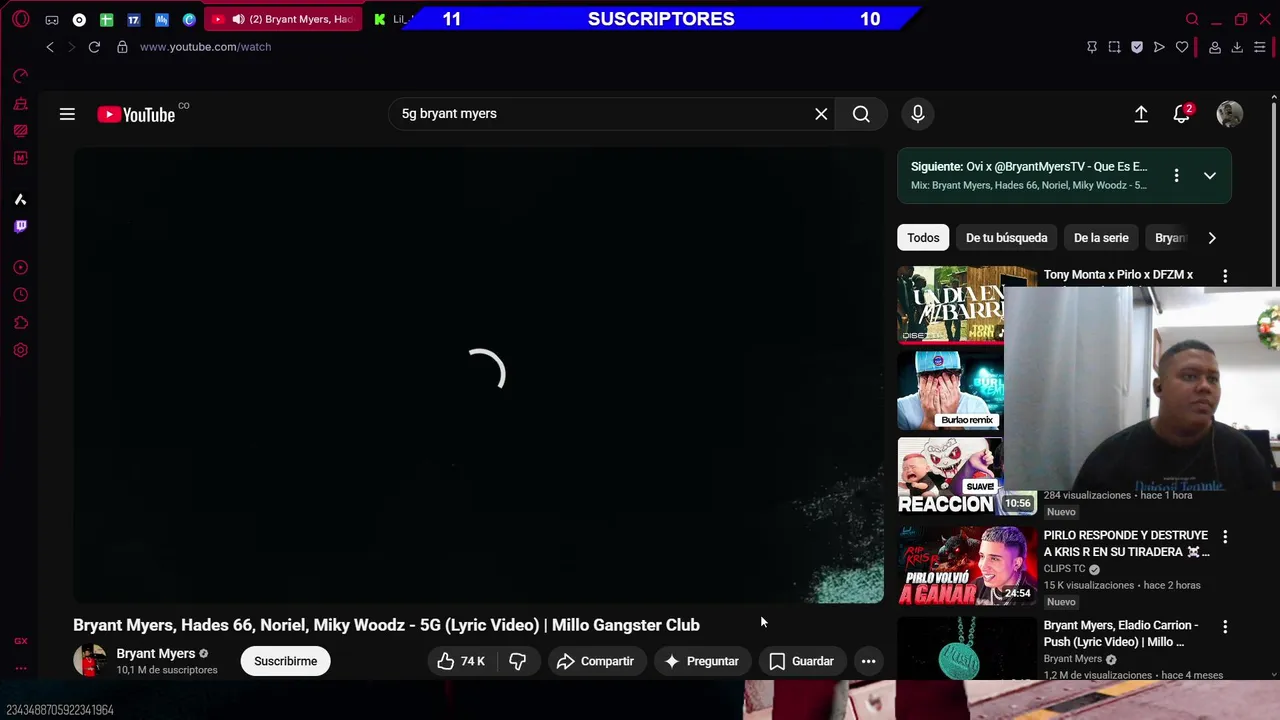Open the YouTube create upload button

(x=1141, y=114)
